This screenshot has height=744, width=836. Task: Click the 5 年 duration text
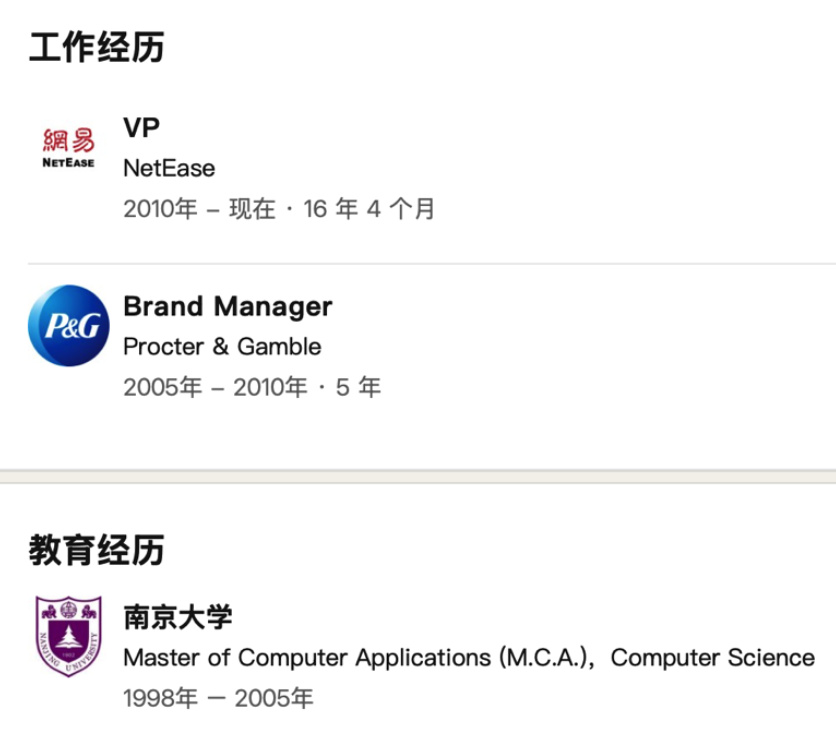coord(358,387)
